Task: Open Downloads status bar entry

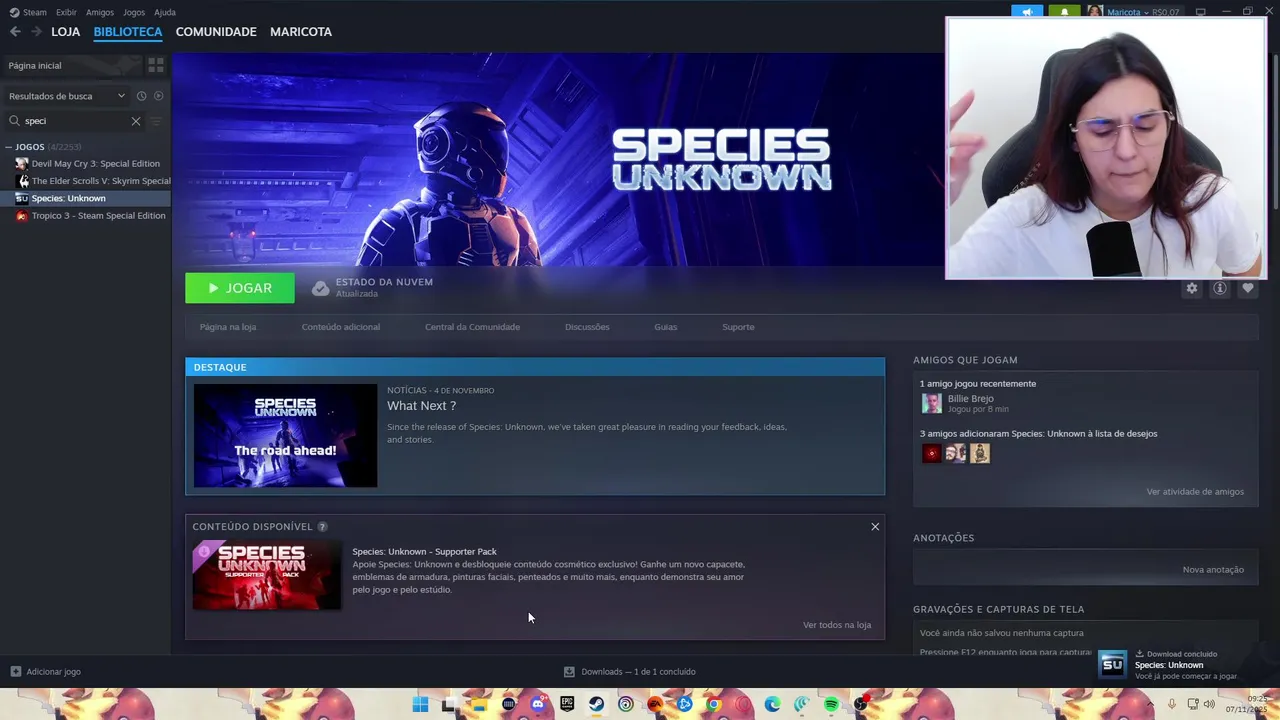Action: (x=630, y=672)
